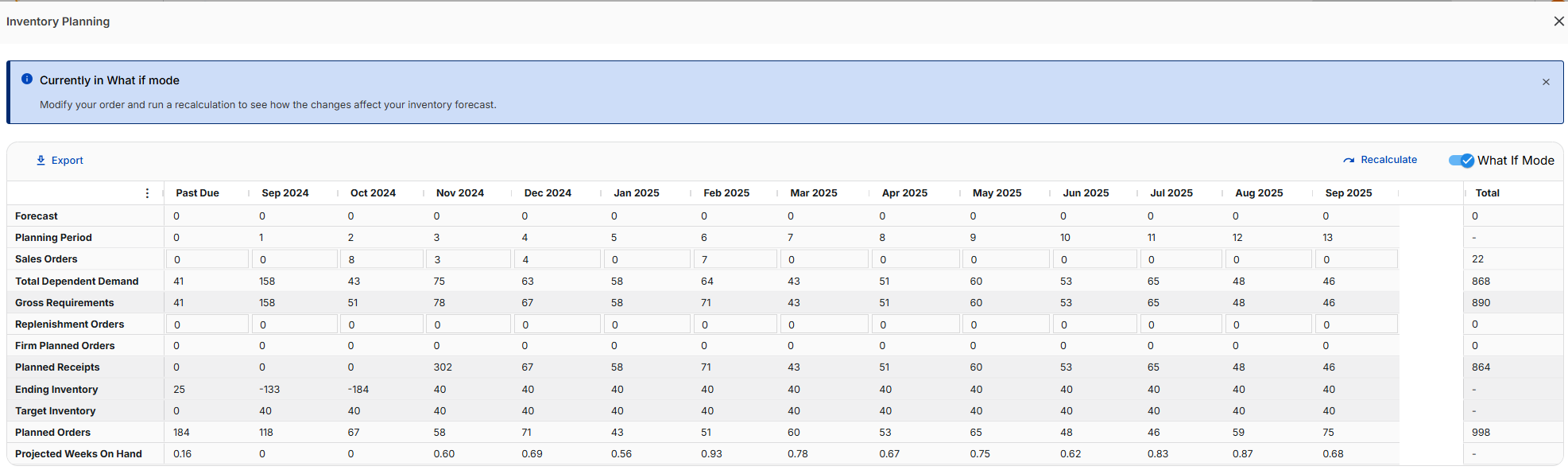Select the Oct 2024 column header

click(x=373, y=193)
